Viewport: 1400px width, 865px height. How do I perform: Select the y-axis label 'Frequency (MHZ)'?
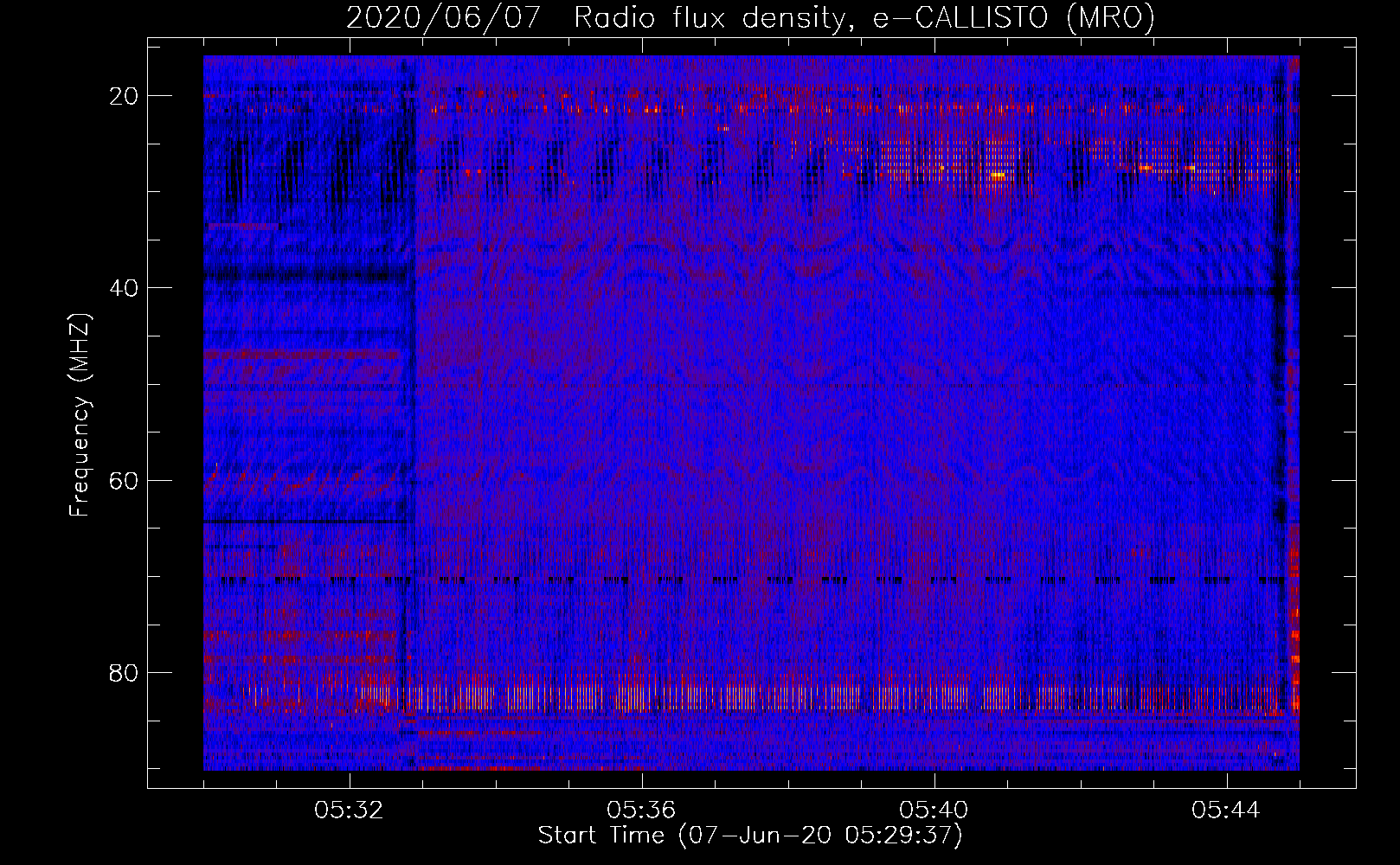pos(80,415)
